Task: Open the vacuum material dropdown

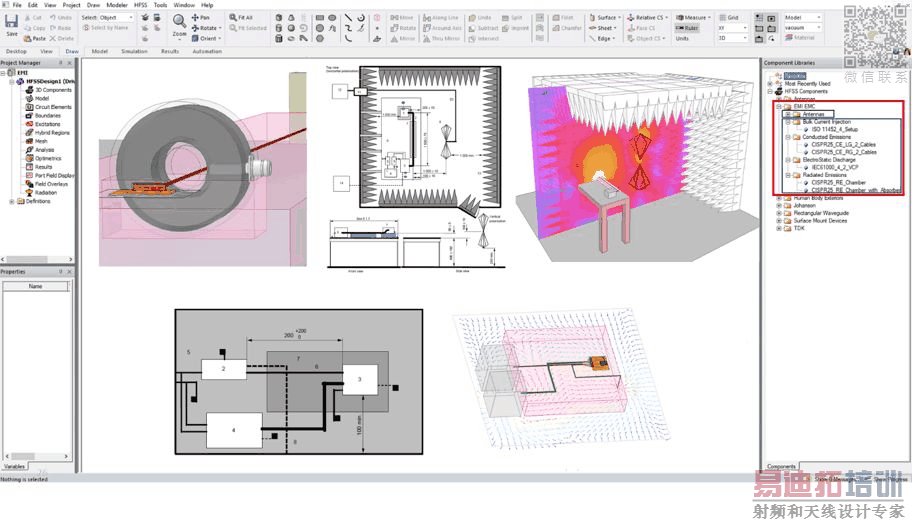Action: 802,27
